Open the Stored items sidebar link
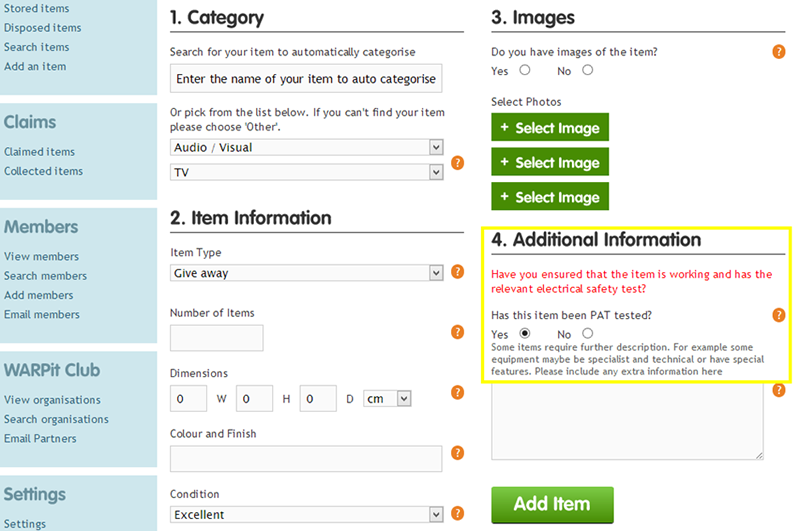Viewport: 800px width, 531px height. pyautogui.click(x=37, y=9)
